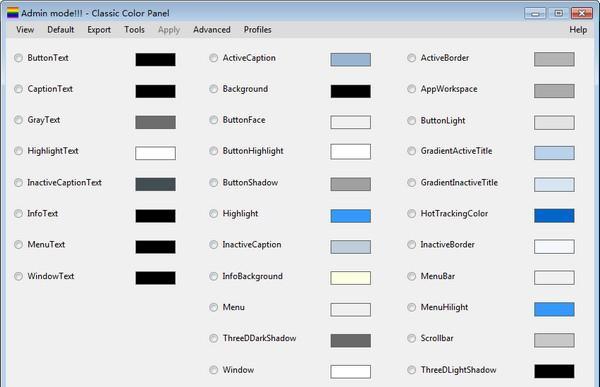
Task: Open the Tools menu
Action: [134, 29]
